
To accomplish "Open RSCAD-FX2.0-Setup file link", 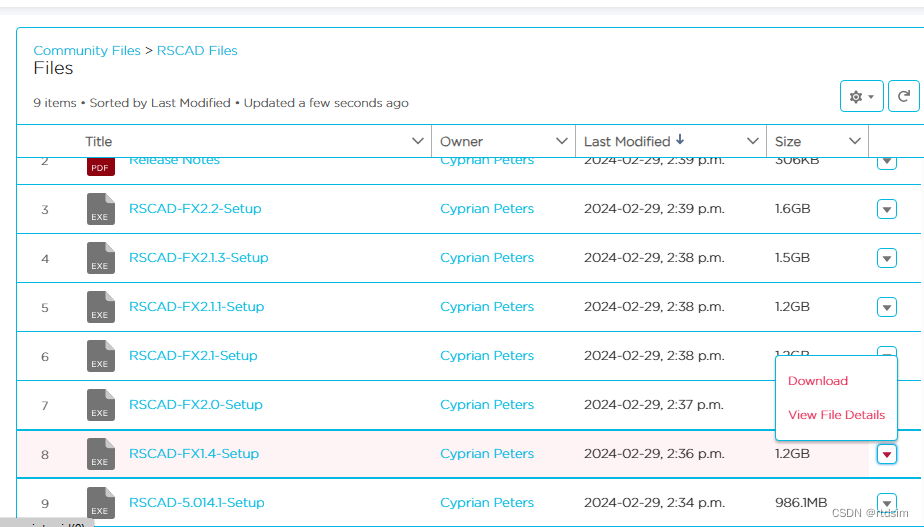I will click(196, 404).
